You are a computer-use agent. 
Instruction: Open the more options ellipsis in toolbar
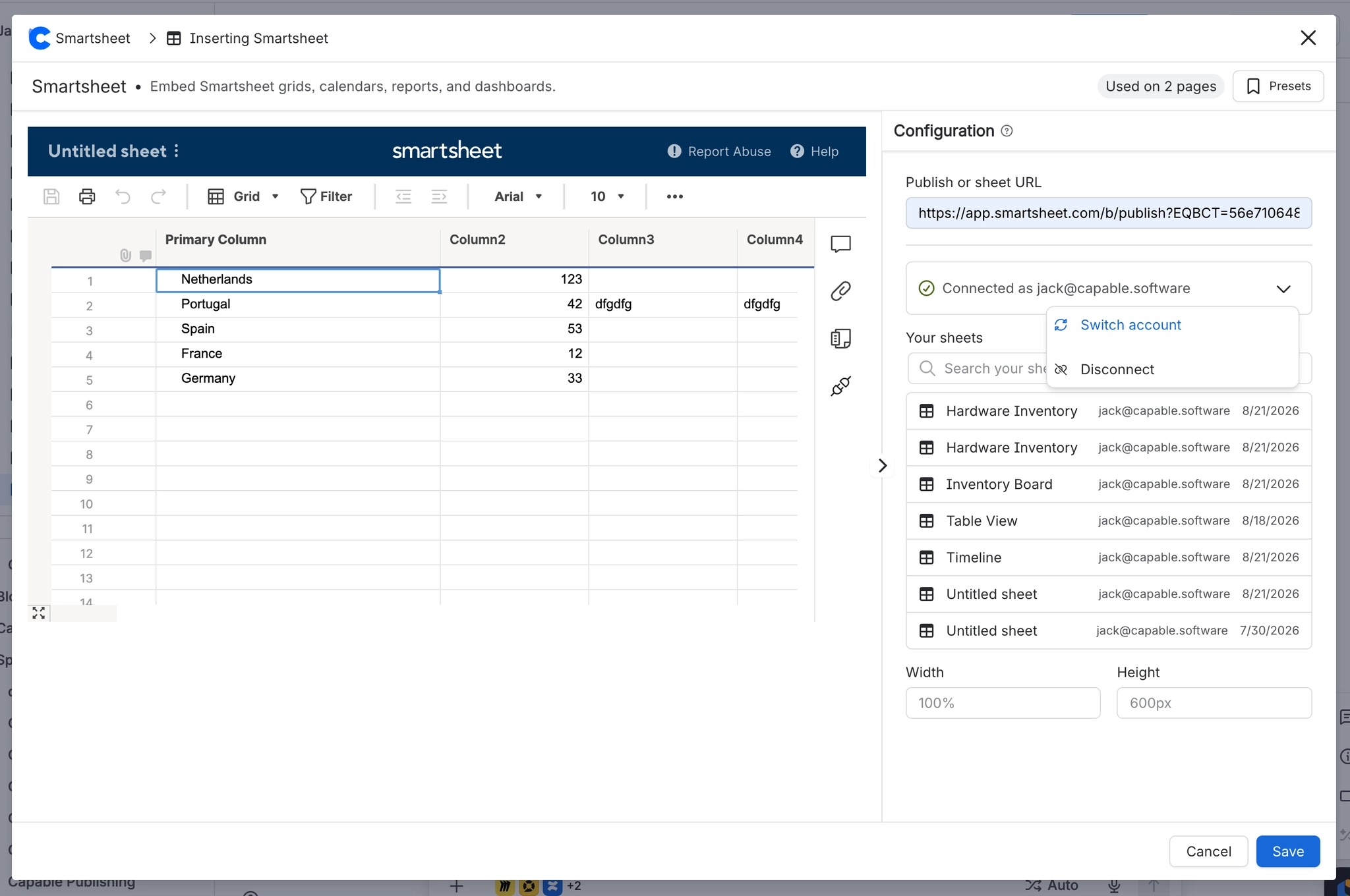pyautogui.click(x=674, y=196)
